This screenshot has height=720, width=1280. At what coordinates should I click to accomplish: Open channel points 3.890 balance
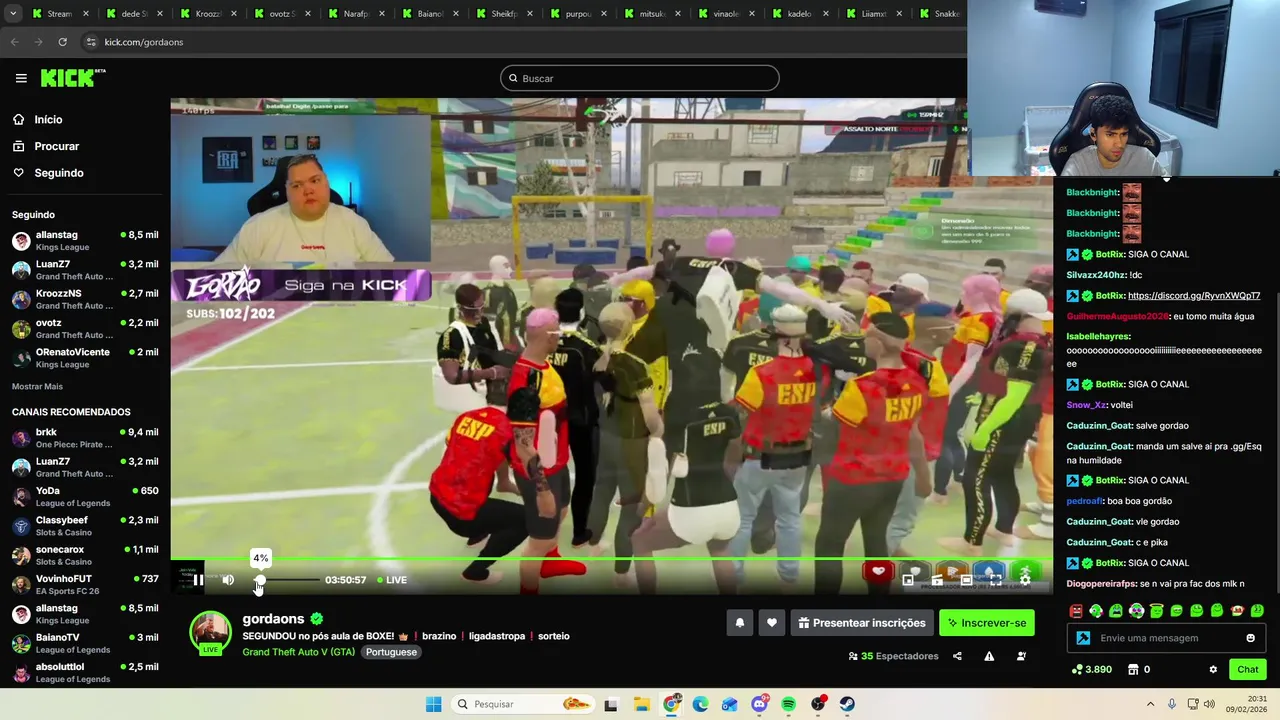[x=1091, y=669]
